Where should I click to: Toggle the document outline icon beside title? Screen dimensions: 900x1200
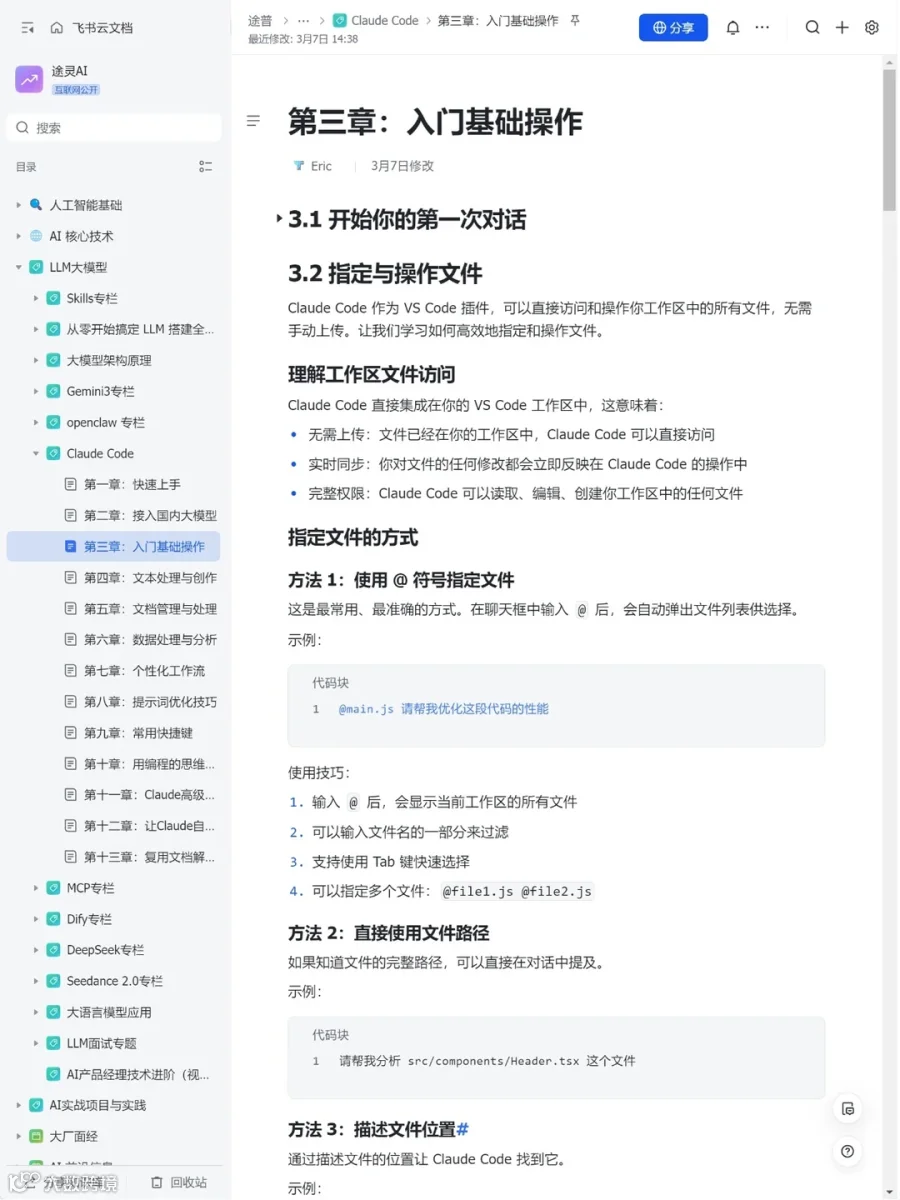click(x=254, y=121)
